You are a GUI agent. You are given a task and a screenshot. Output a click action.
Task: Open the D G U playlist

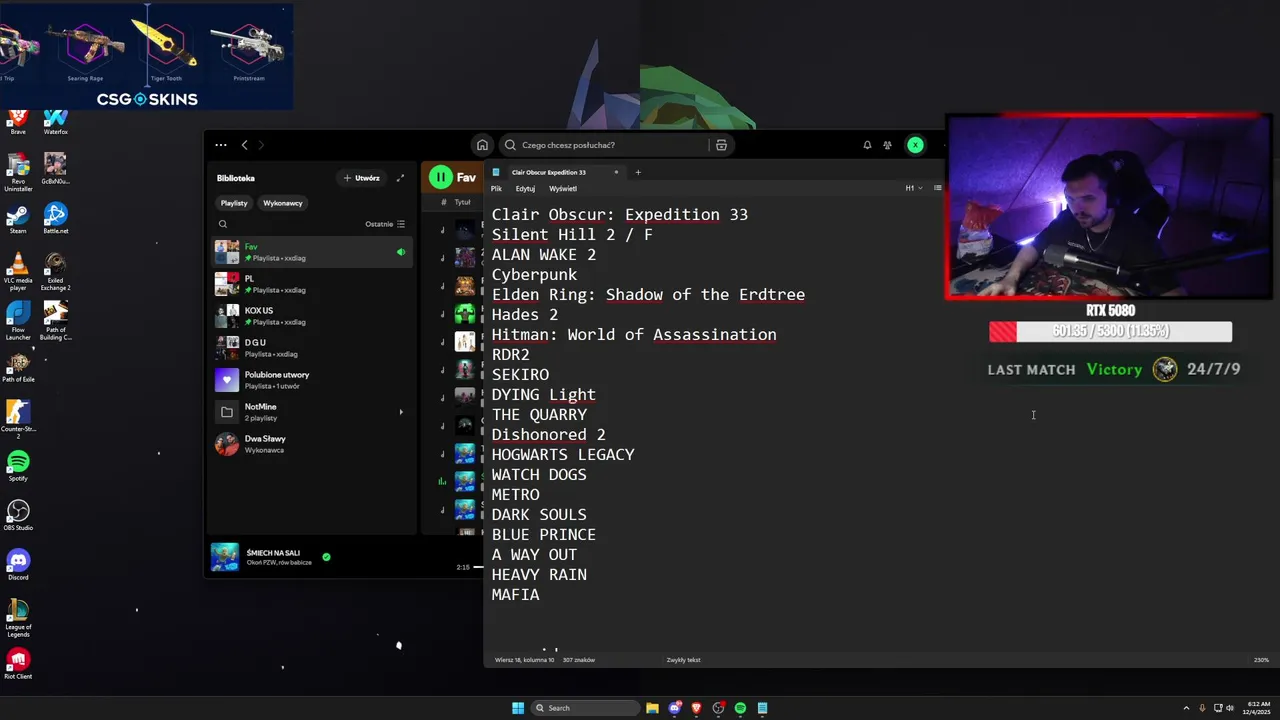click(313, 348)
